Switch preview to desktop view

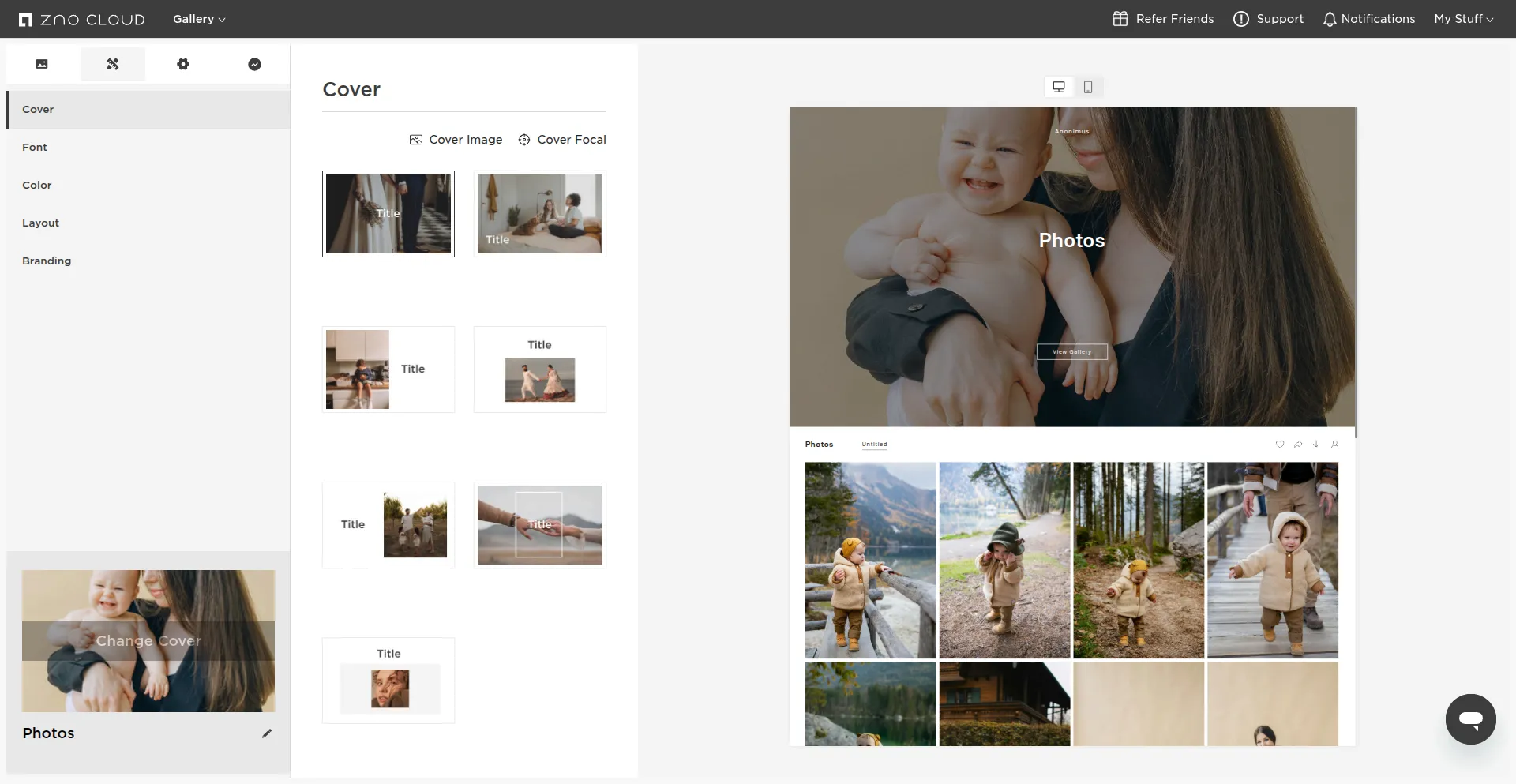click(1058, 87)
